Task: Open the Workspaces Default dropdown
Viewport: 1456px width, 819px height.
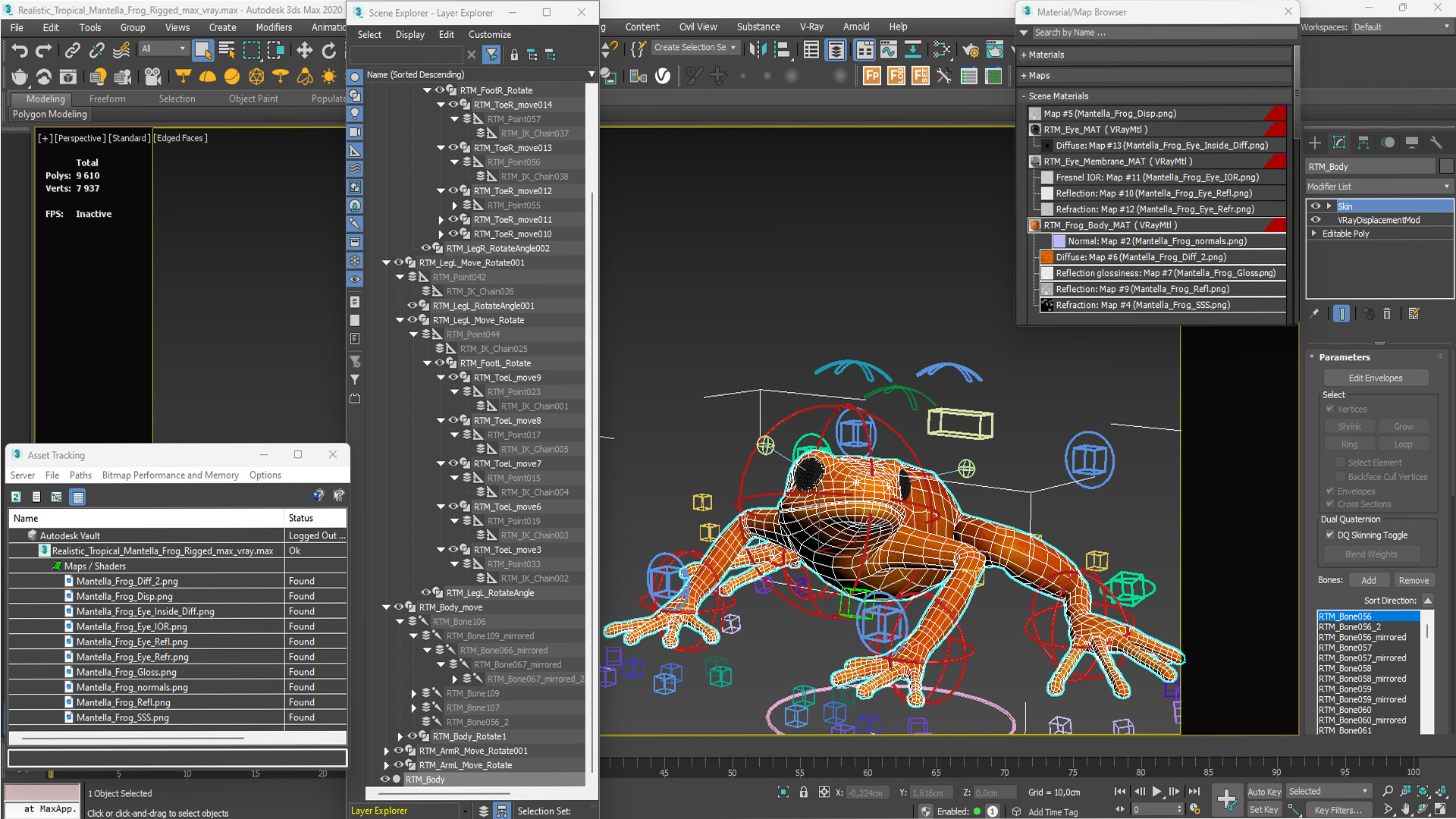Action: tap(1401, 27)
